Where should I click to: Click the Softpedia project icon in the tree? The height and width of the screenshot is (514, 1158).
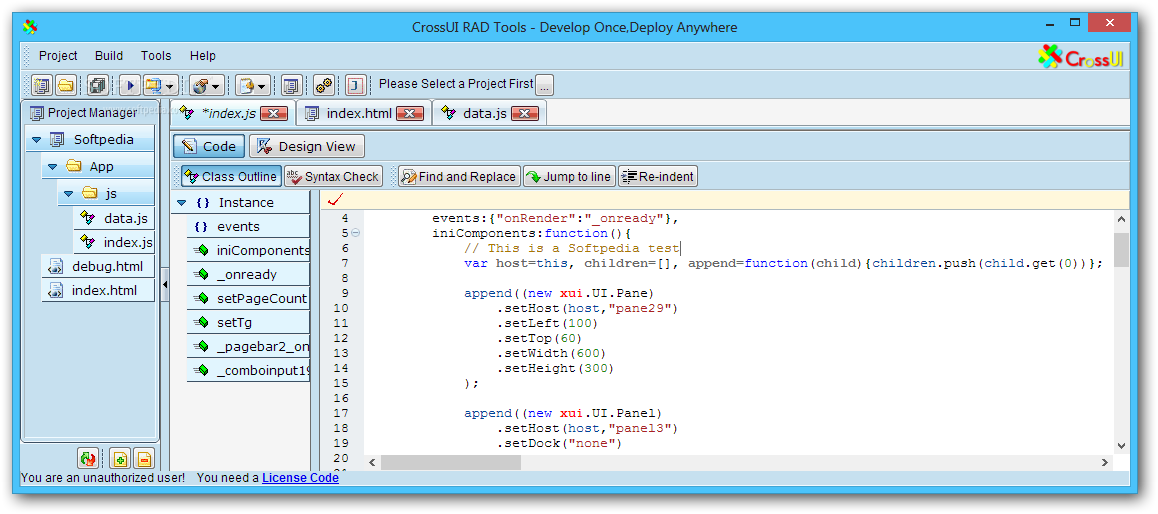coord(57,140)
